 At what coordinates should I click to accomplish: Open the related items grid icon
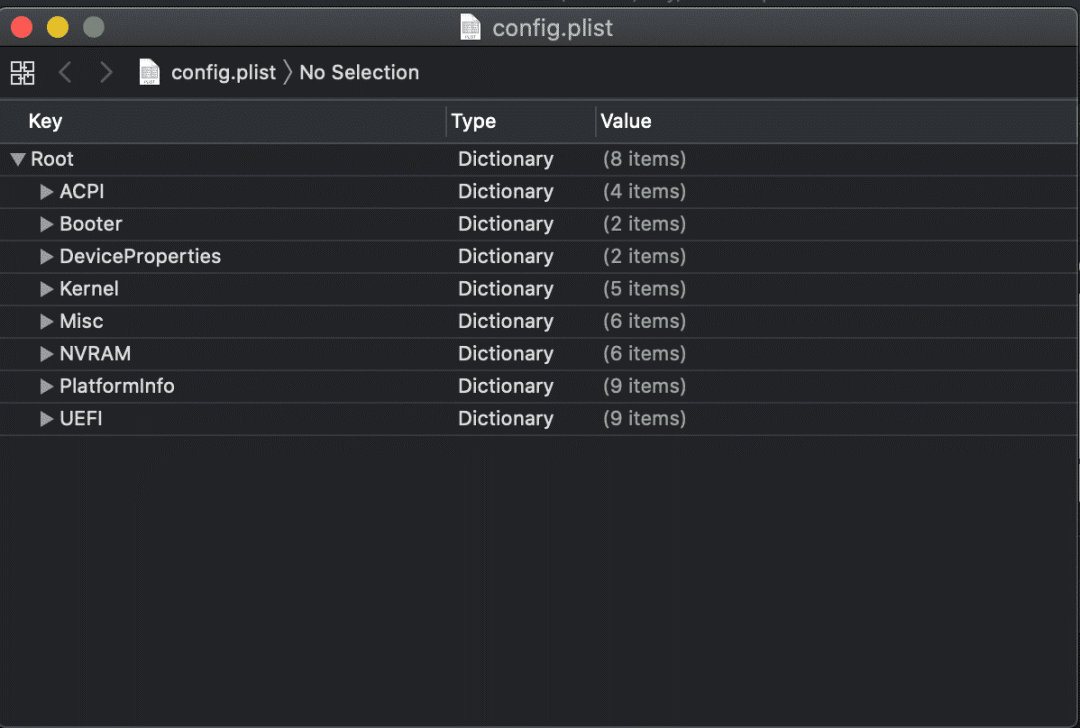(x=22, y=72)
